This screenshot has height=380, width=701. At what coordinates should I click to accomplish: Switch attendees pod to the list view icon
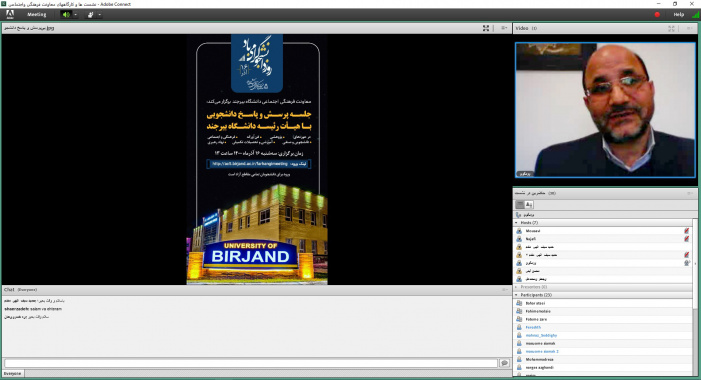point(519,205)
